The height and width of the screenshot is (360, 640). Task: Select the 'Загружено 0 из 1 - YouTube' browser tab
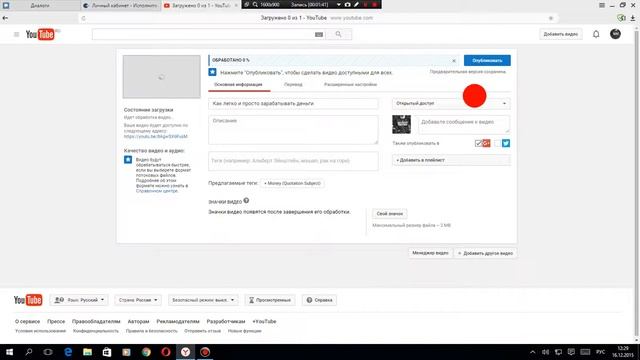pos(201,6)
